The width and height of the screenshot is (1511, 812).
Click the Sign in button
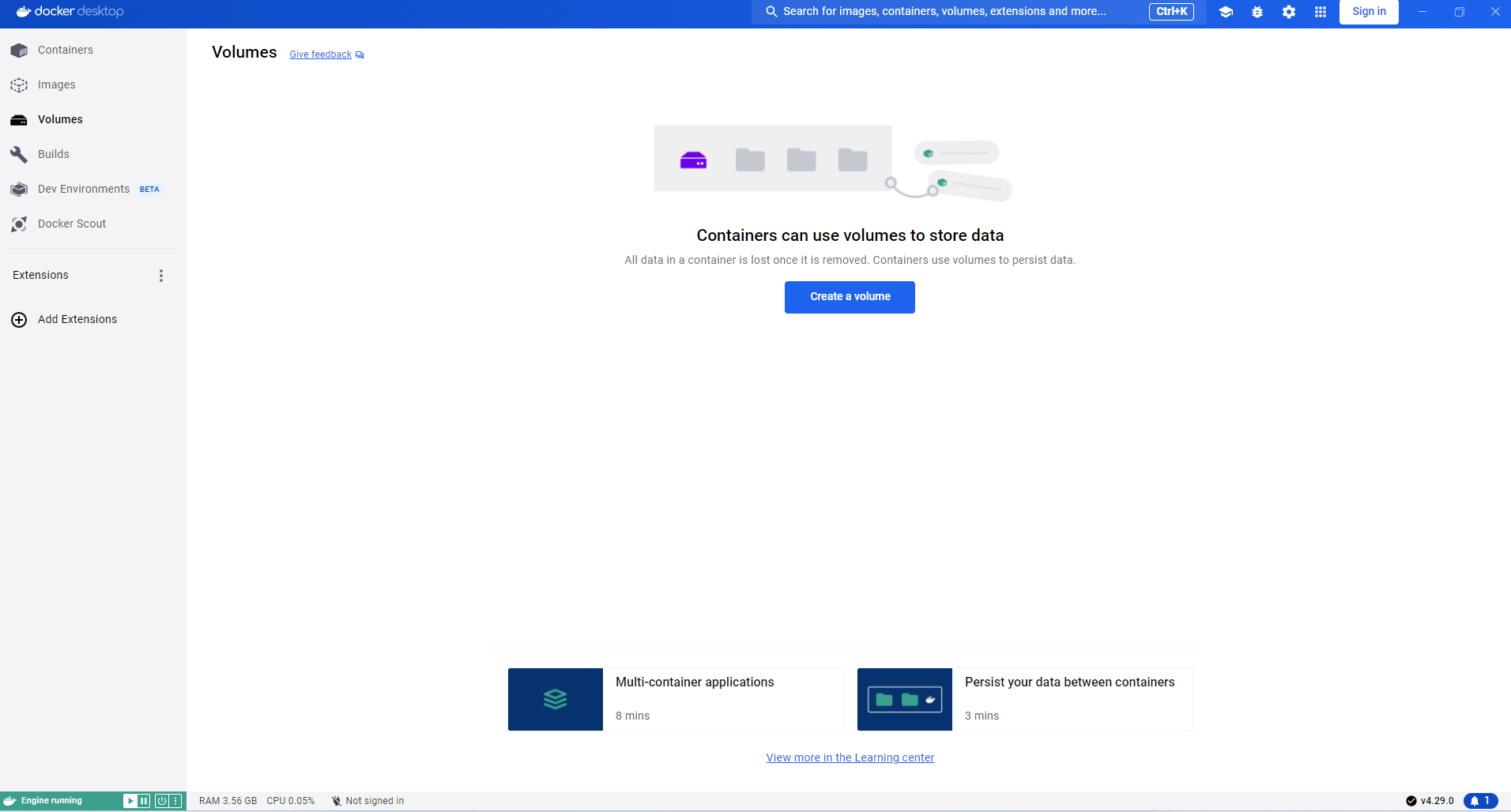(x=1368, y=12)
